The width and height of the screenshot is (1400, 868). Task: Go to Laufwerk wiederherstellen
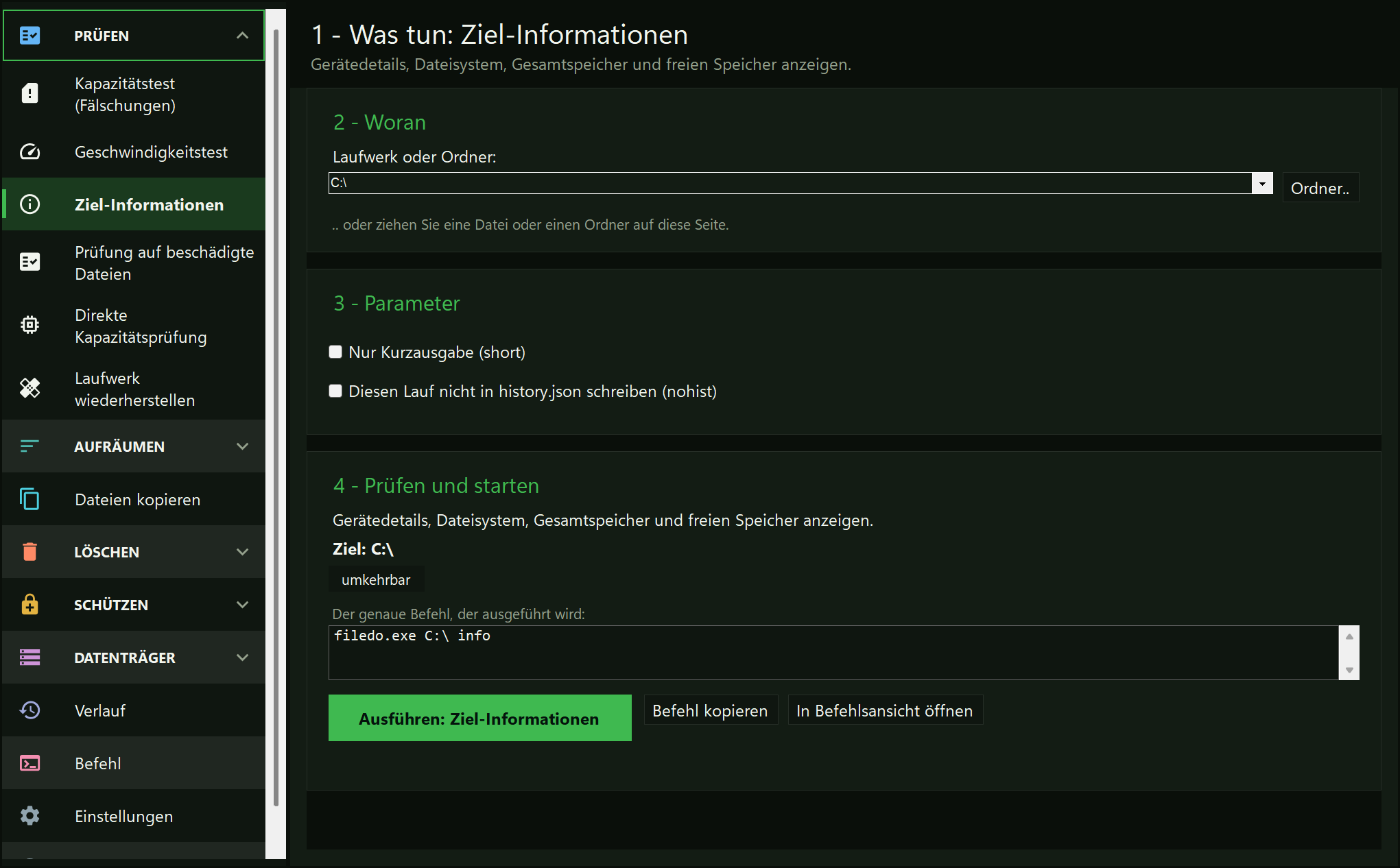click(x=134, y=389)
